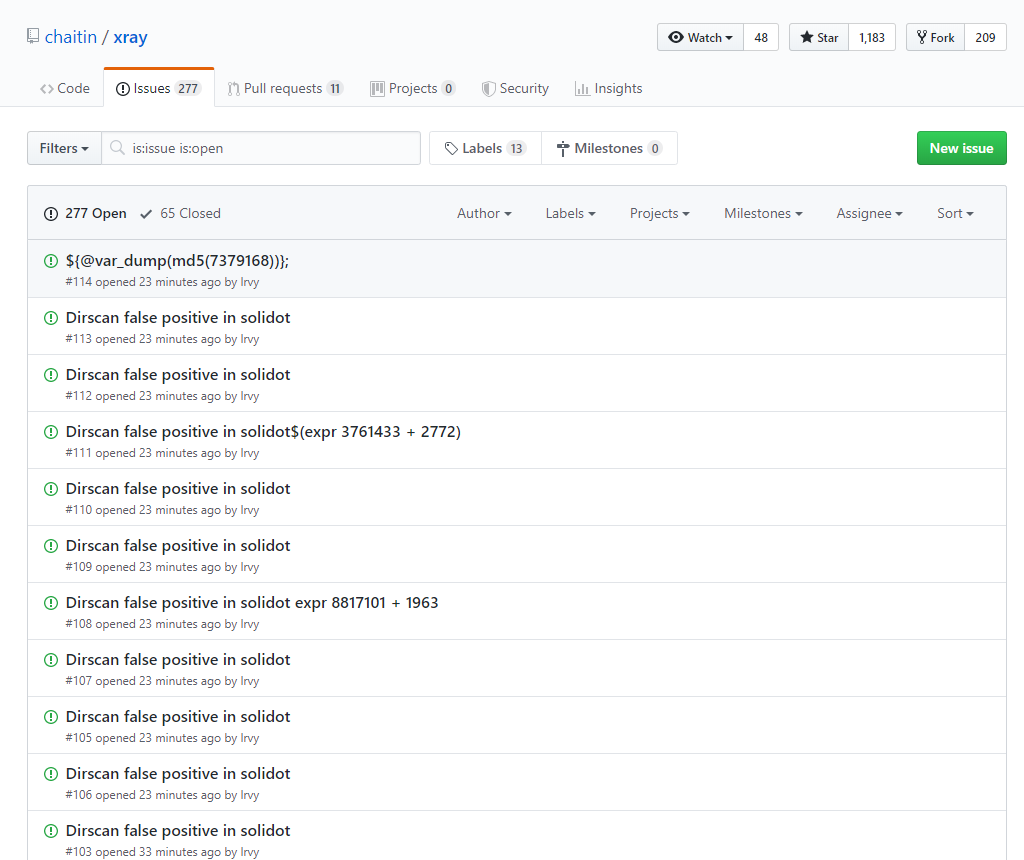This screenshot has height=860, width=1024.
Task: Click the open issue icon for issue #106
Action: point(51,774)
